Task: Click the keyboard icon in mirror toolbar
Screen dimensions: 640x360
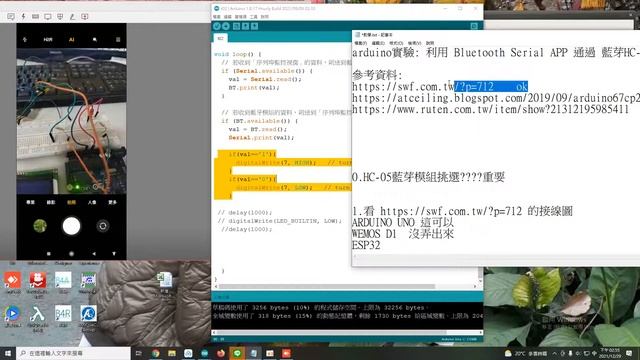Action: click(36, 16)
